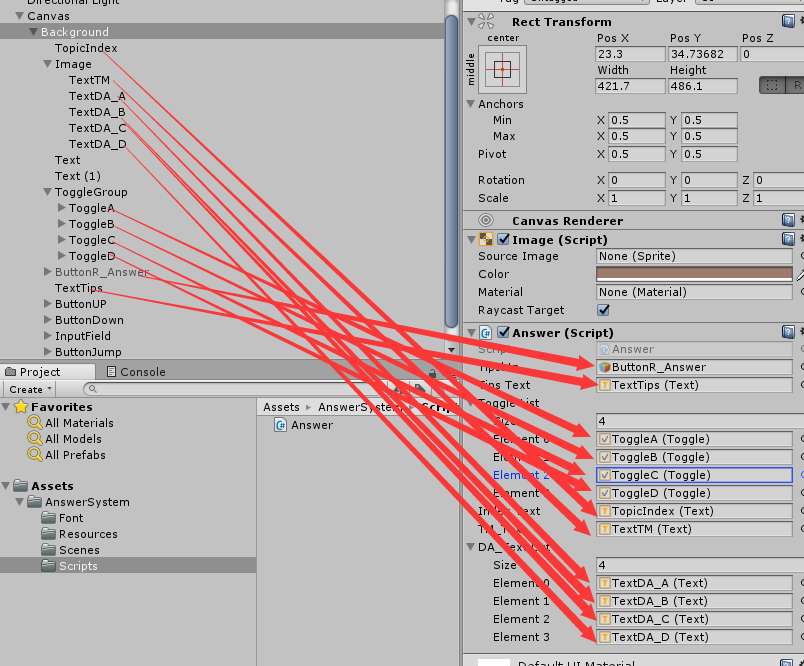
Task: Click the TextDA_D (Text) element field
Action: point(694,637)
